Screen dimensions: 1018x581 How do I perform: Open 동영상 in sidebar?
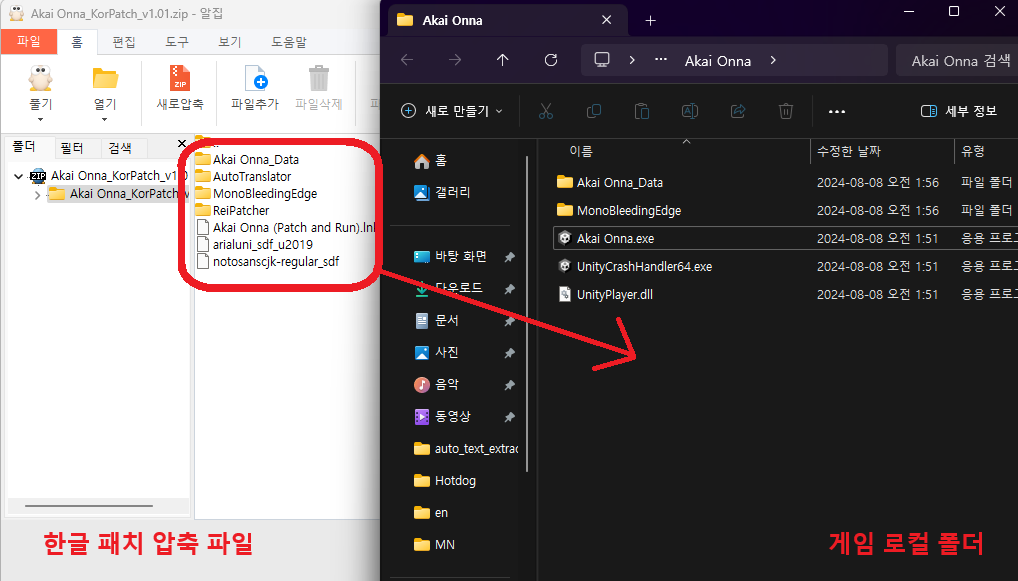tap(443, 416)
